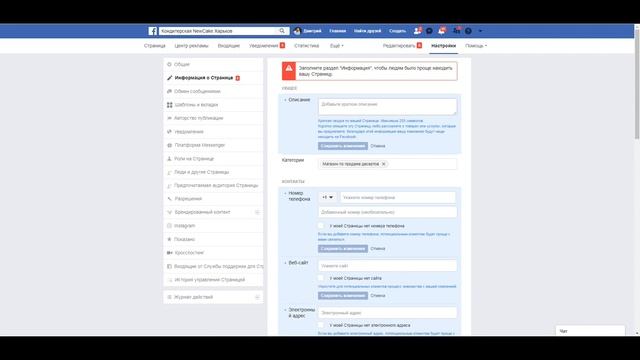
Task: Open friend requests icon in top bar
Action: 417,31
